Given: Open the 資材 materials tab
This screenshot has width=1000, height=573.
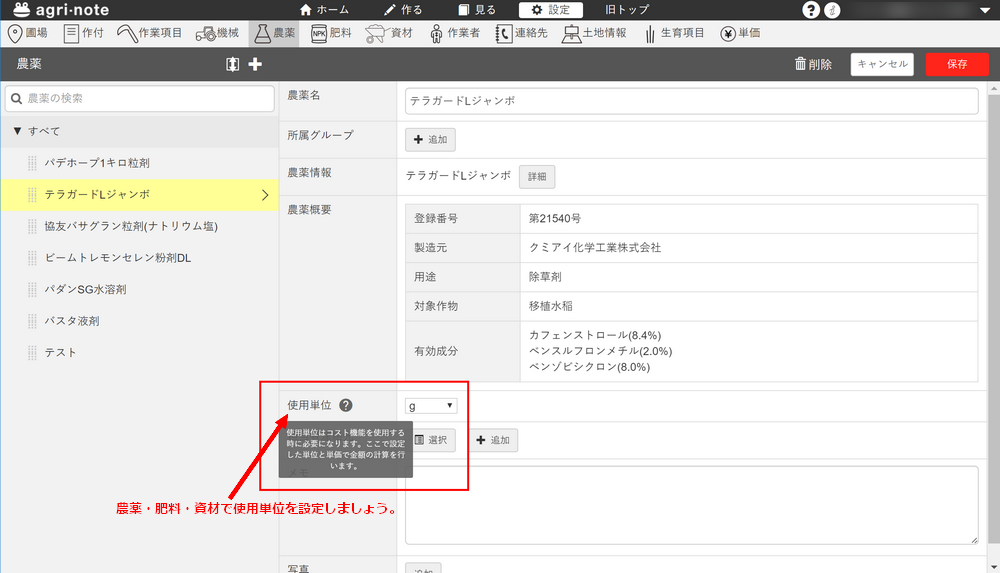Looking at the screenshot, I should pyautogui.click(x=389, y=33).
